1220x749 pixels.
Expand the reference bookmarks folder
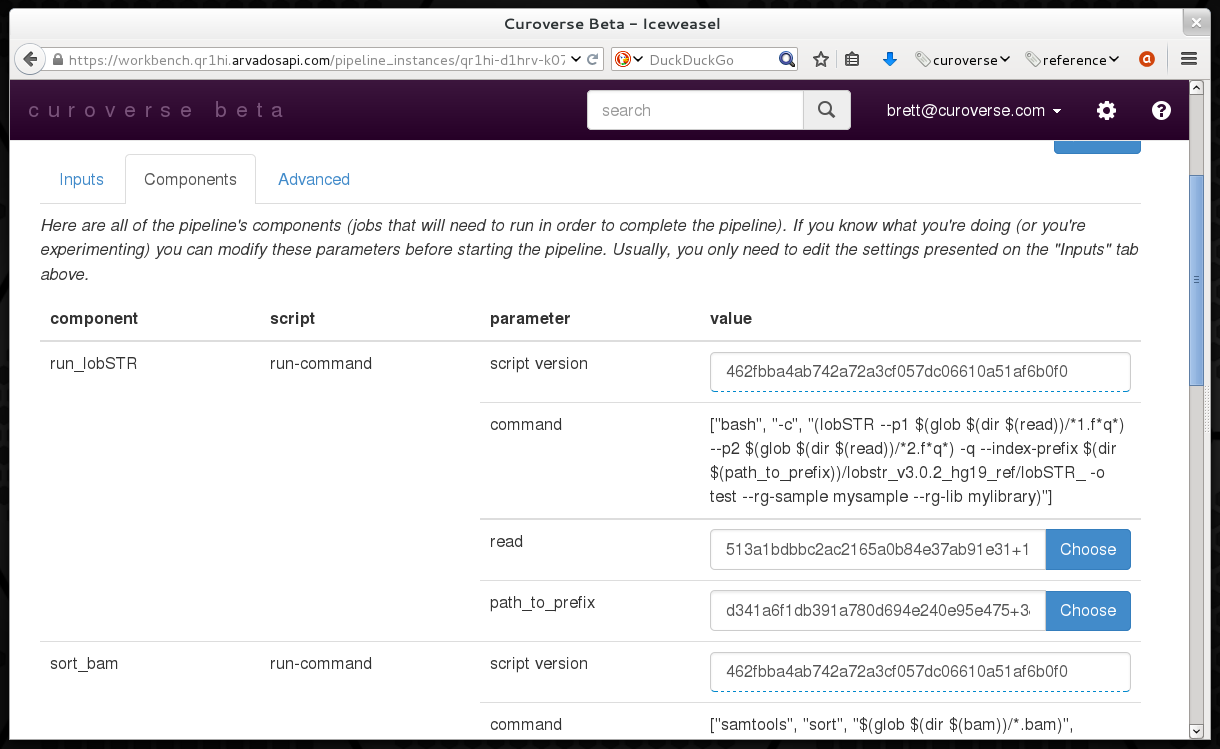(1072, 60)
